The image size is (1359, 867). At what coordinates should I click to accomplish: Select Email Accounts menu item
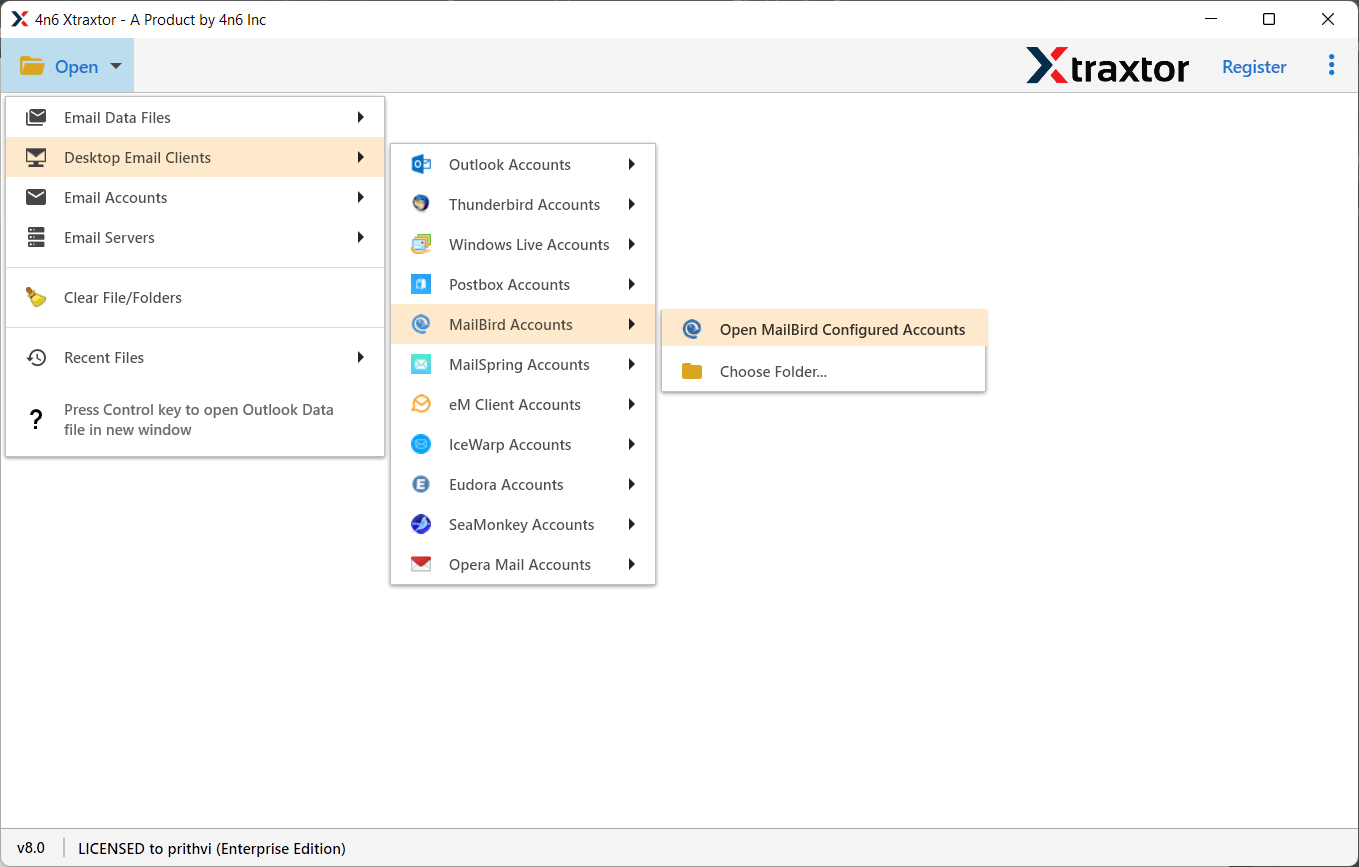116,198
